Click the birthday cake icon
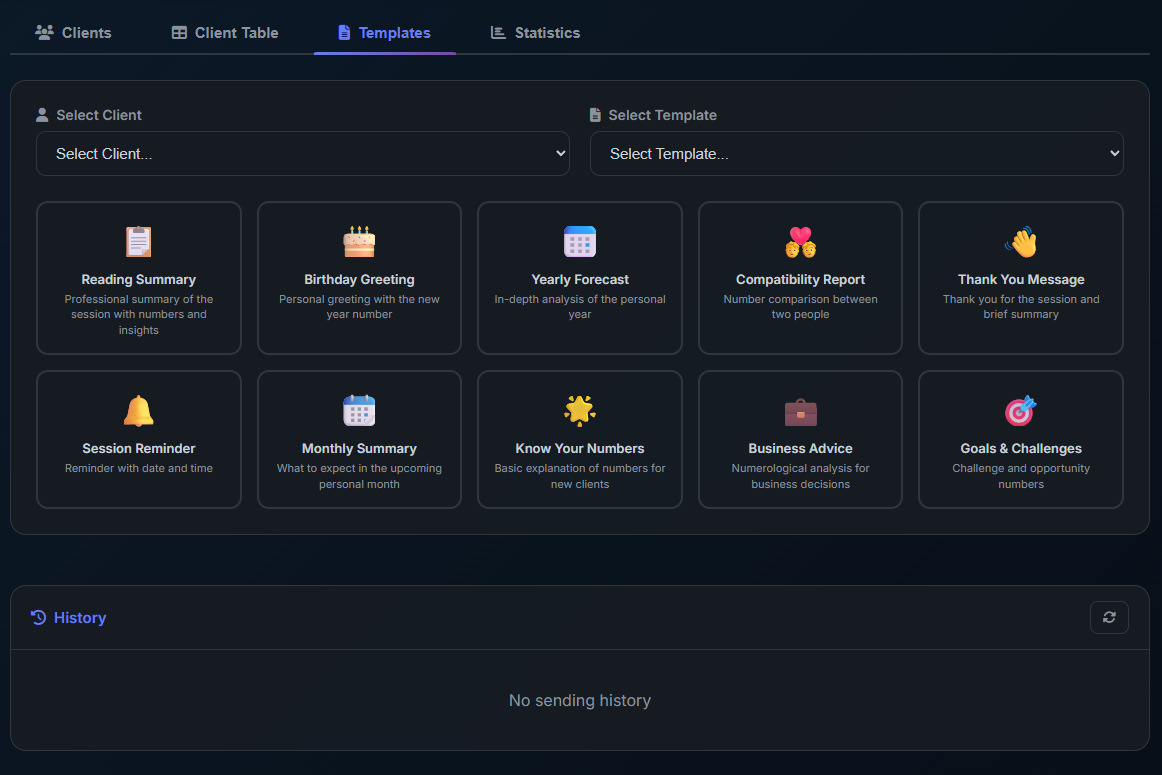The height and width of the screenshot is (775, 1162). click(359, 242)
